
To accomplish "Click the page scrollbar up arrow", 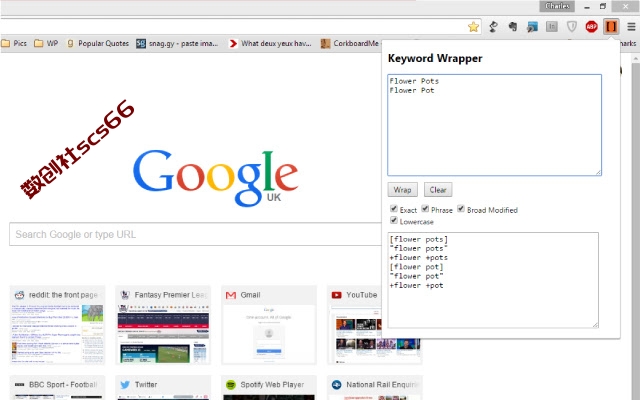I will (636, 59).
